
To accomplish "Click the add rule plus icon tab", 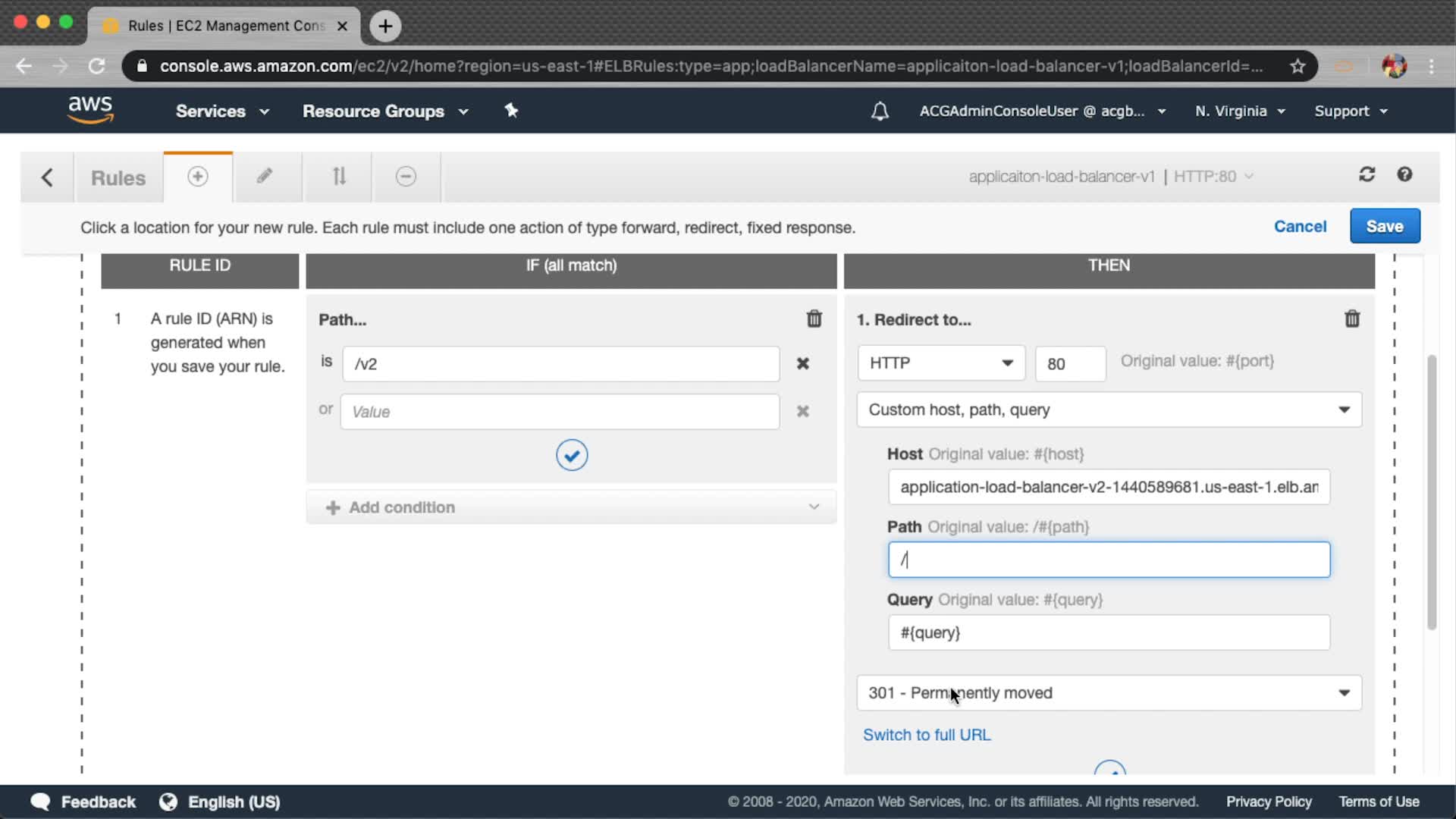I will 197,177.
